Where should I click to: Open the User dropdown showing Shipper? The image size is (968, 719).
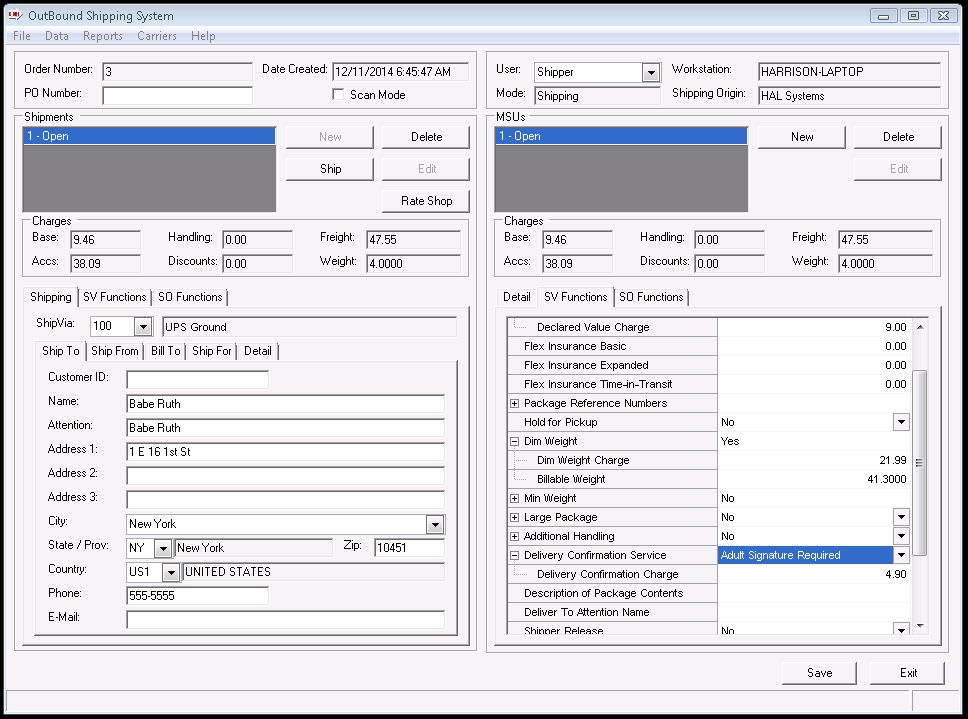point(651,73)
